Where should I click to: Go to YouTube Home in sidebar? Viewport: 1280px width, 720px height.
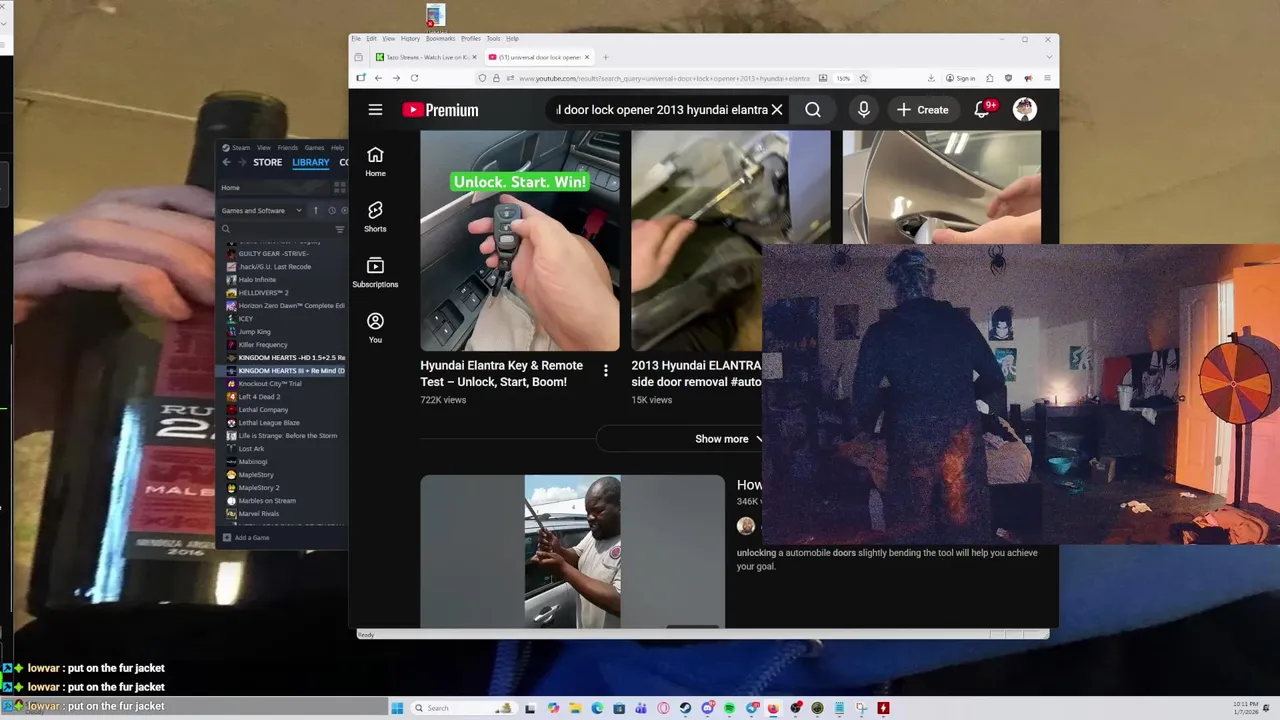point(375,161)
